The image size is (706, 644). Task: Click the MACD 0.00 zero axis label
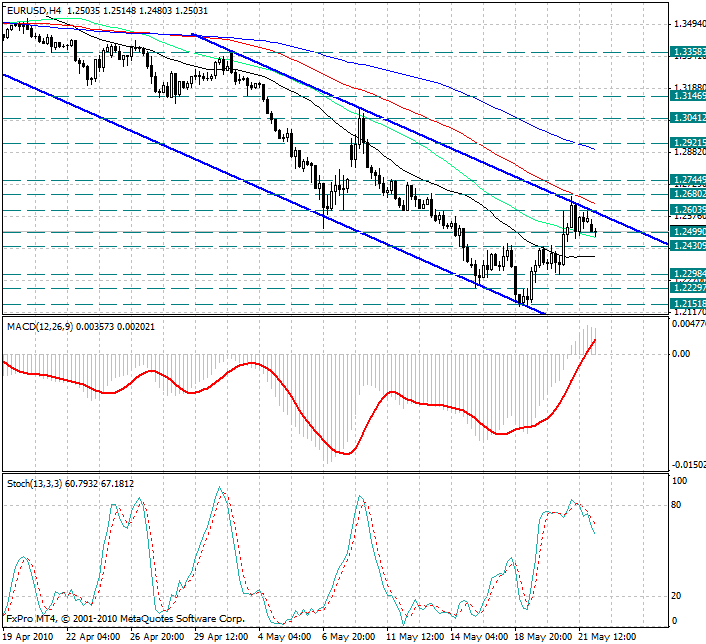681,354
